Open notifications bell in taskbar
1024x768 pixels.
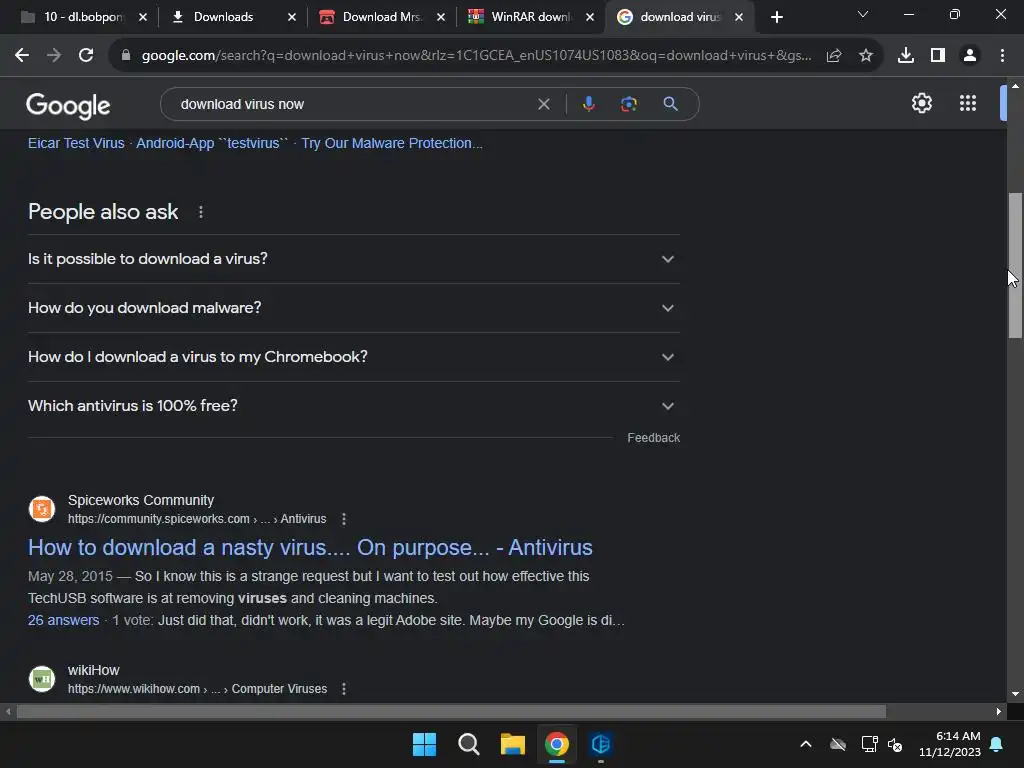pos(997,744)
